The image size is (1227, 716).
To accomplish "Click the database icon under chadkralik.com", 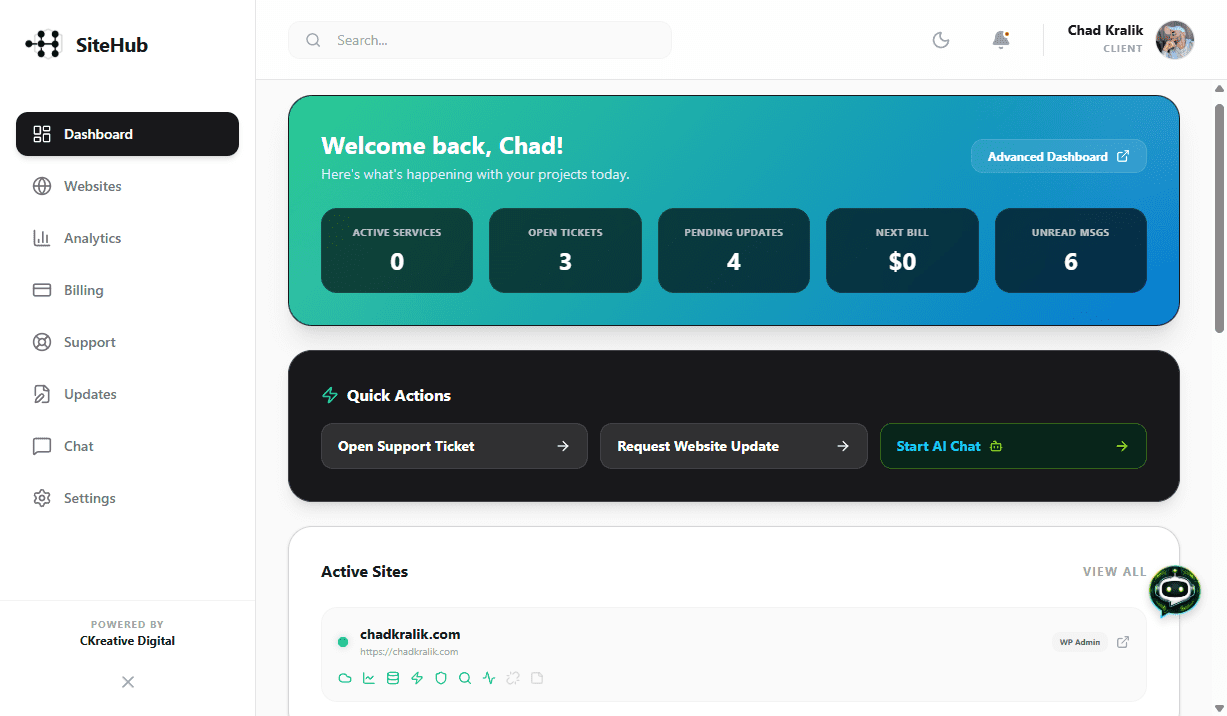I will (393, 678).
